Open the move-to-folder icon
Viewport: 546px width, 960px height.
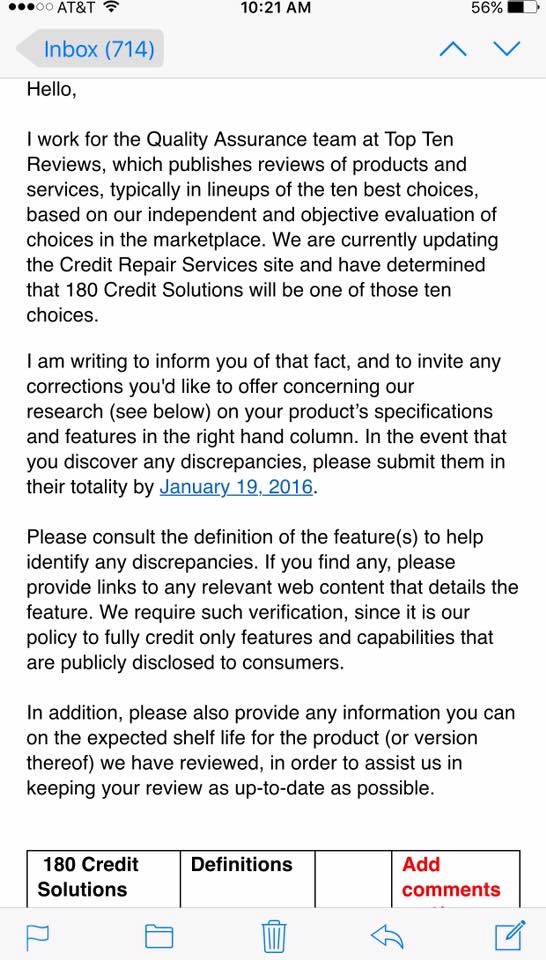[159, 936]
